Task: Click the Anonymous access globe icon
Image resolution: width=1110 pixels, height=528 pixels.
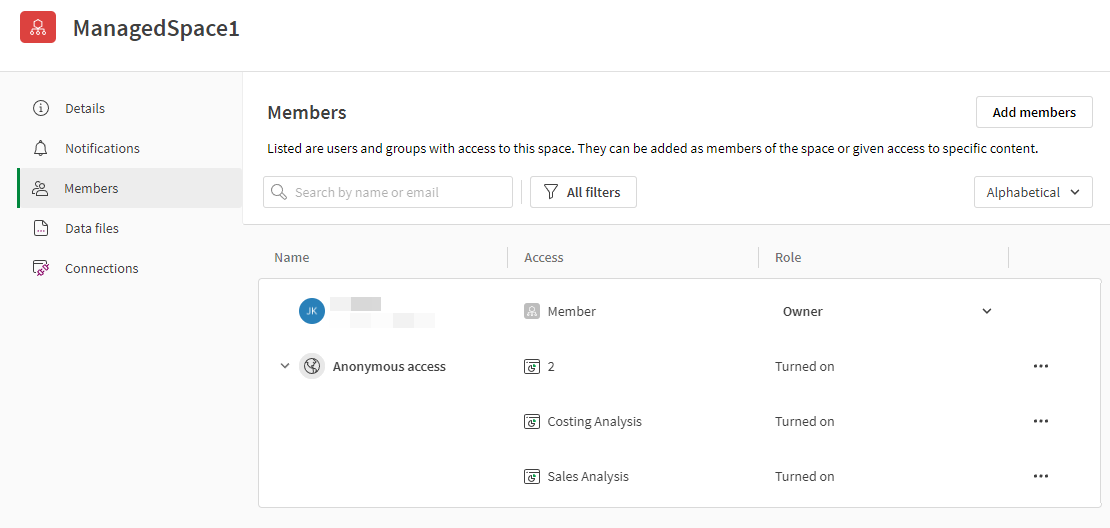Action: click(311, 367)
